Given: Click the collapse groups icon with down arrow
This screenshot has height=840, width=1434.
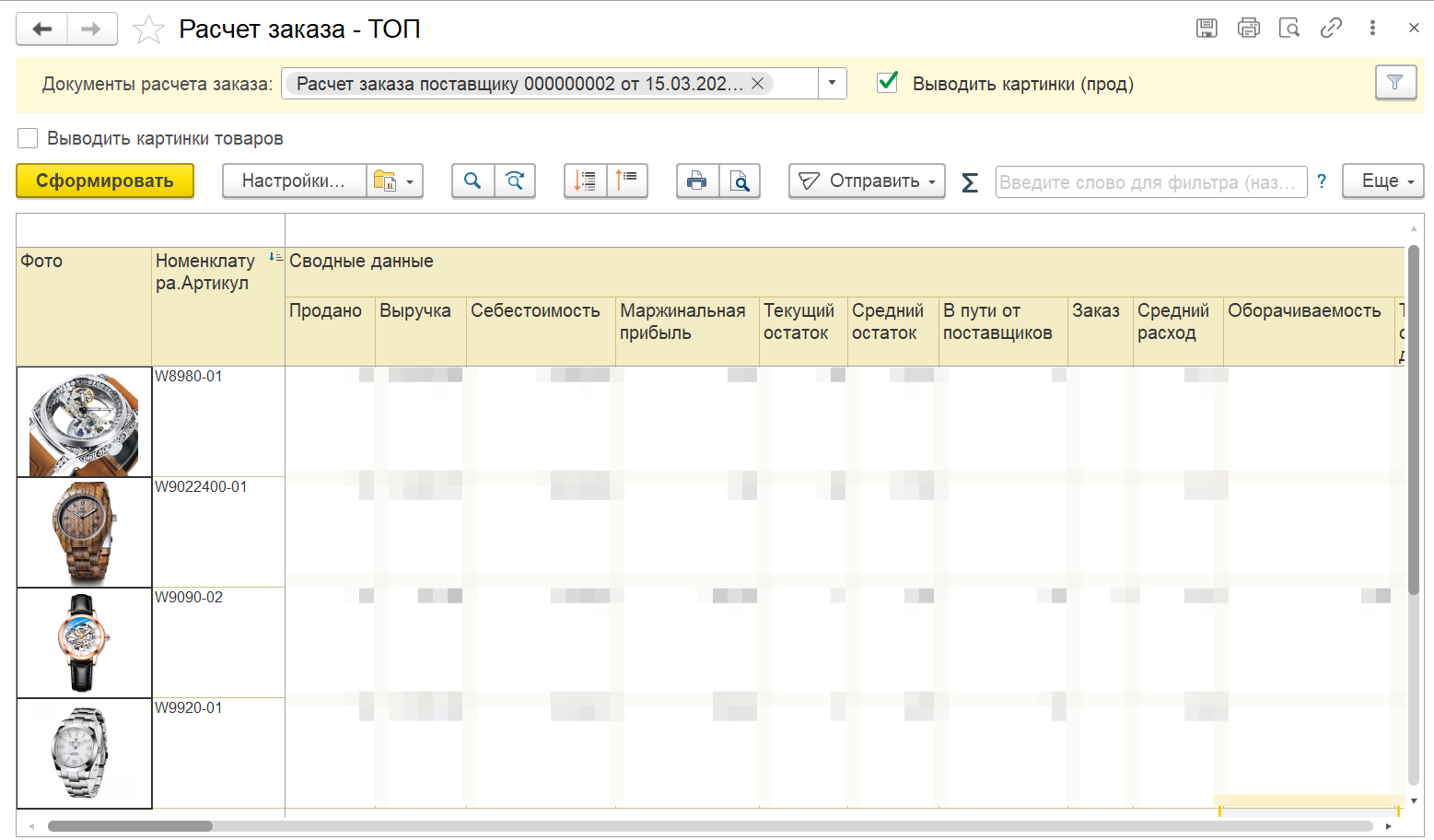Looking at the screenshot, I should coord(586,181).
